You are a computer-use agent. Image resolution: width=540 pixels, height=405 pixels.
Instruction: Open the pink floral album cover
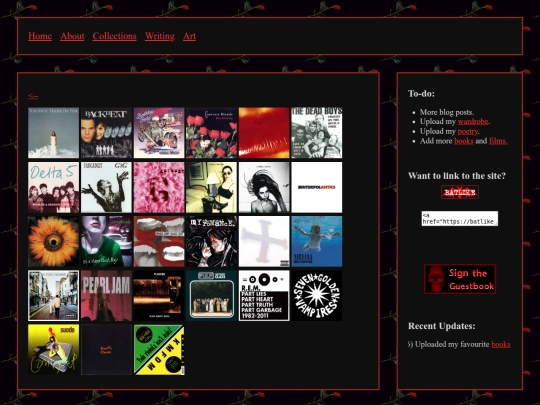(159, 187)
